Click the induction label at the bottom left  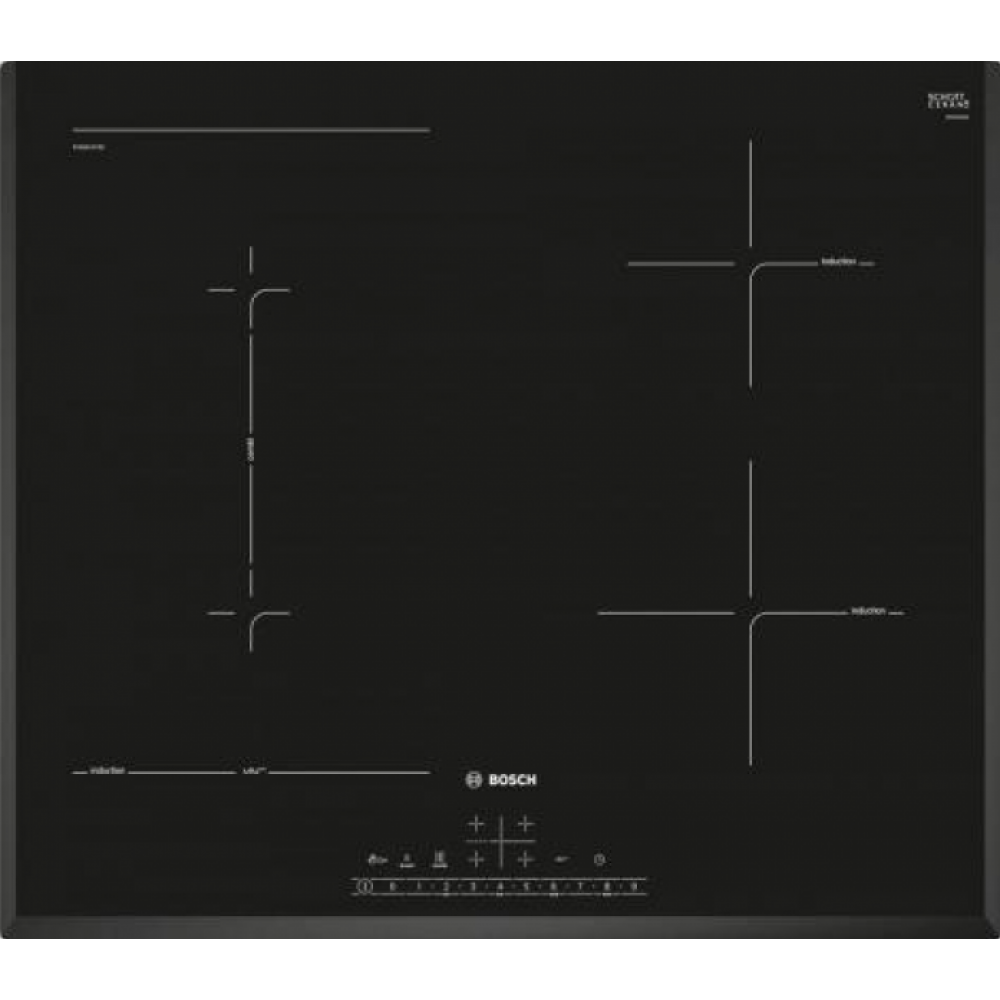click(x=107, y=770)
